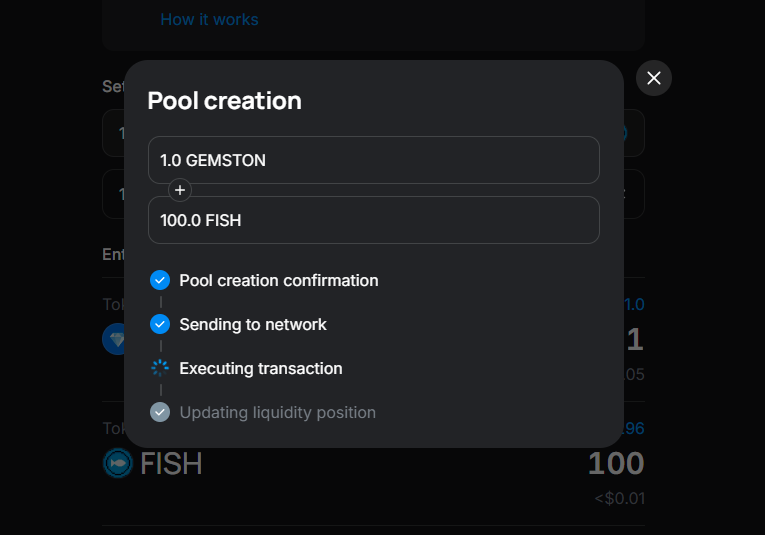Click the FISH token logo icon
The width and height of the screenshot is (765, 535).
118,463
